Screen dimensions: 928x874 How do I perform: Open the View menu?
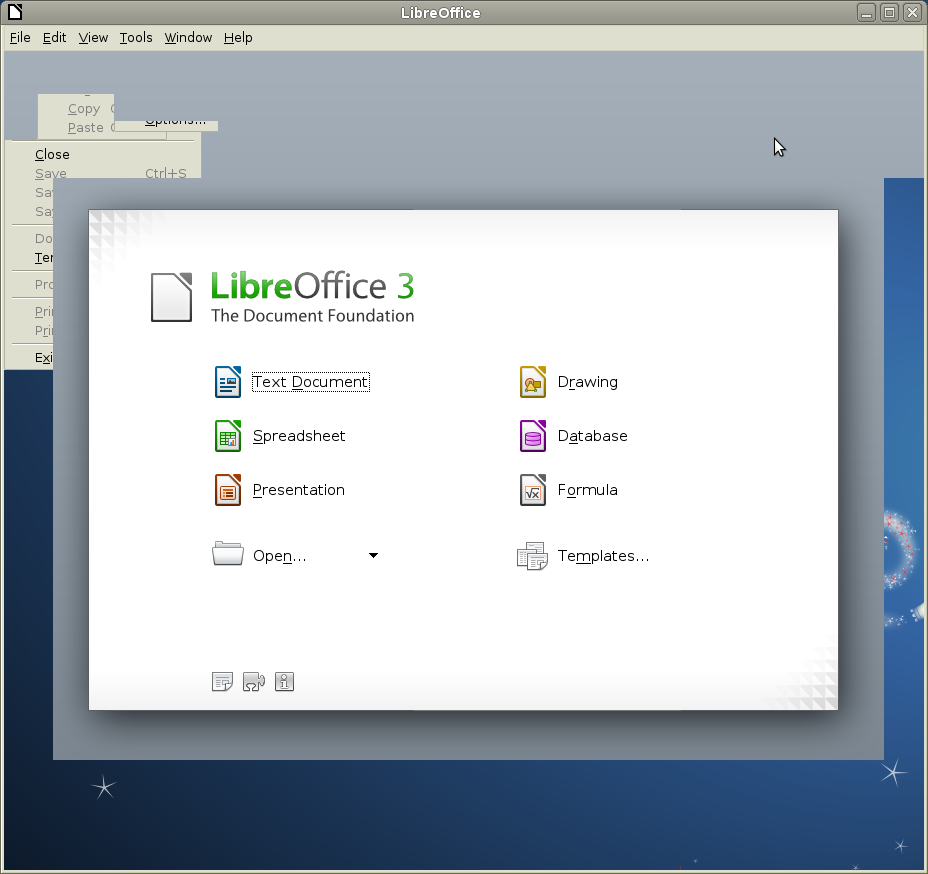pyautogui.click(x=93, y=37)
